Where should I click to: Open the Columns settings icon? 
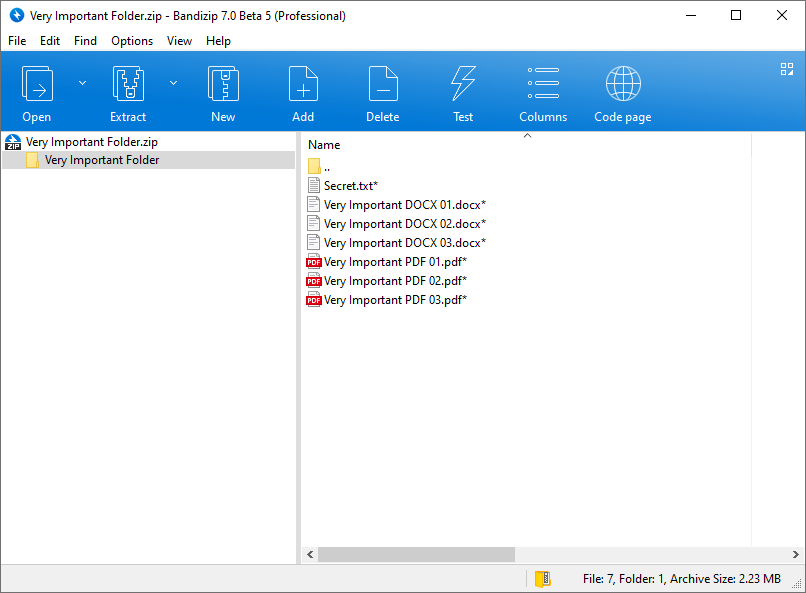coord(543,85)
